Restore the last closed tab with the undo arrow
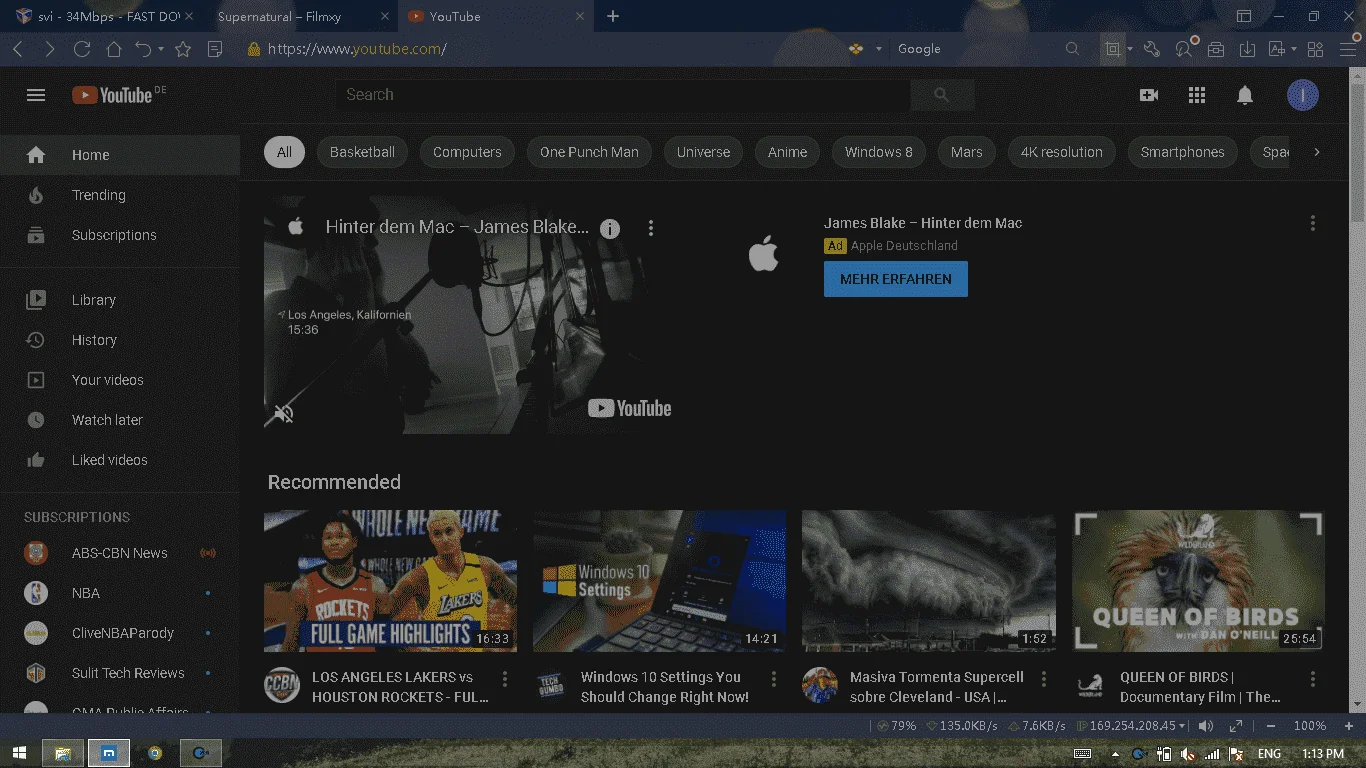Screen dimensions: 1366x768 [143, 49]
